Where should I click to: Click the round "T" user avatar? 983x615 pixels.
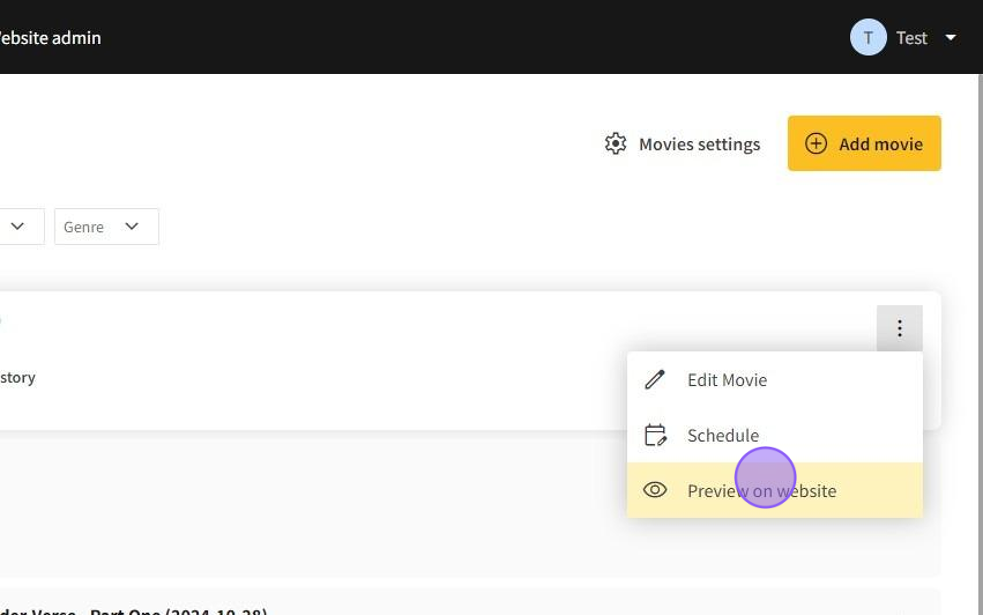click(868, 38)
